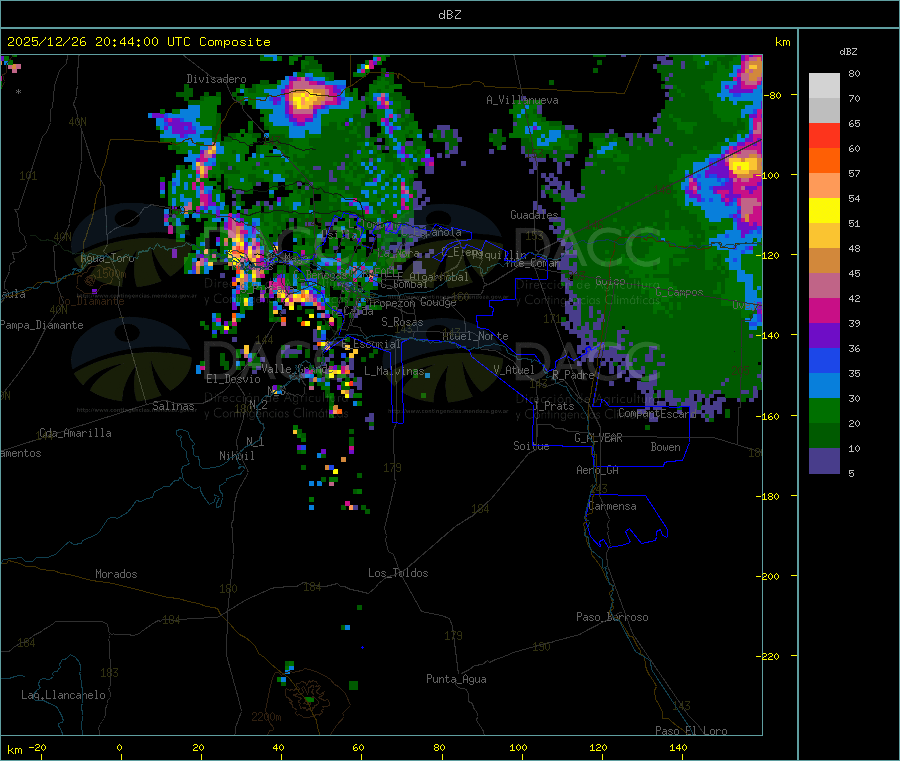This screenshot has height=761, width=900.
Task: Click the G_Campos map label
Action: pyautogui.click(x=679, y=292)
